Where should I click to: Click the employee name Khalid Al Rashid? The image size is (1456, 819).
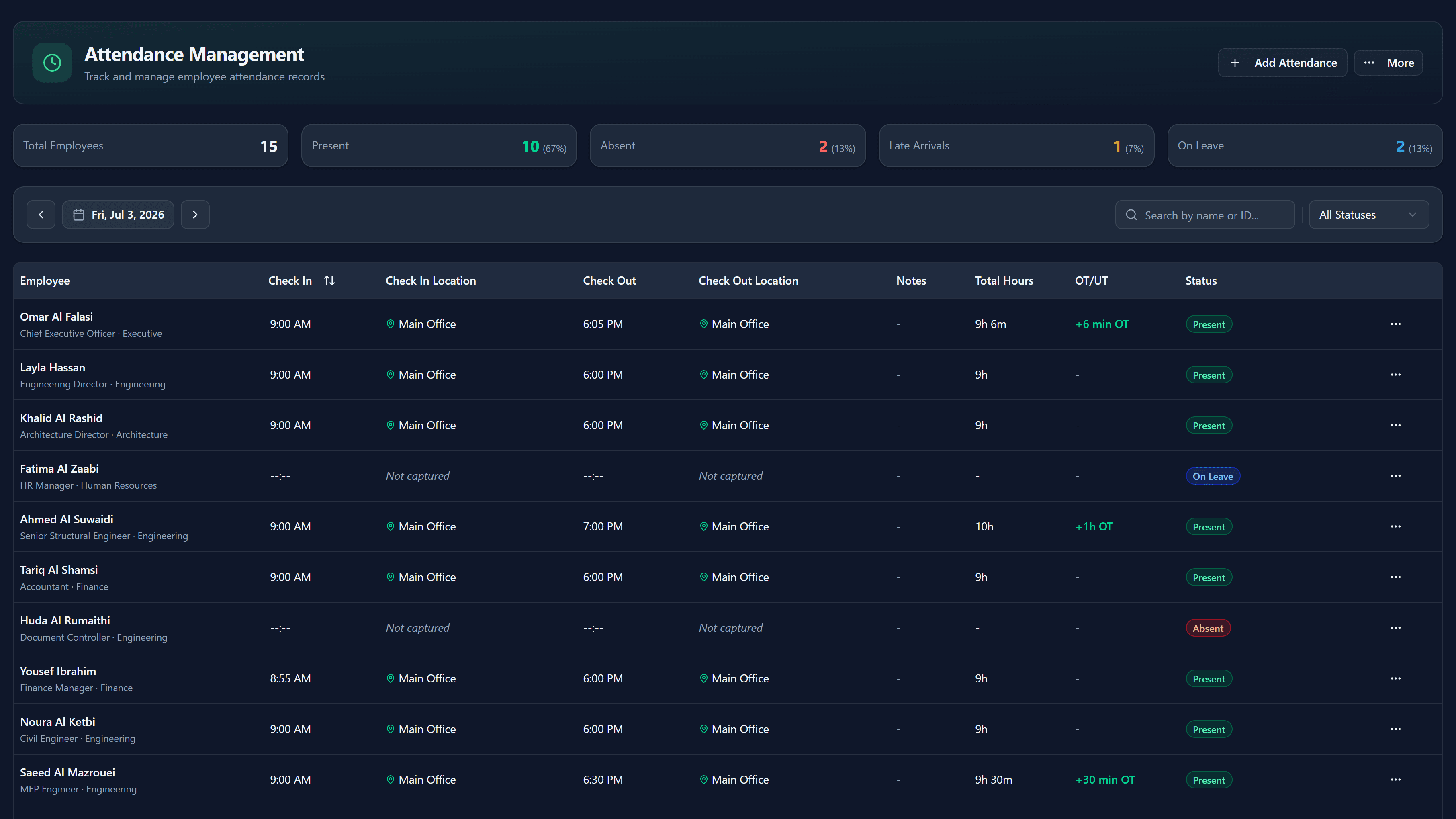click(61, 418)
